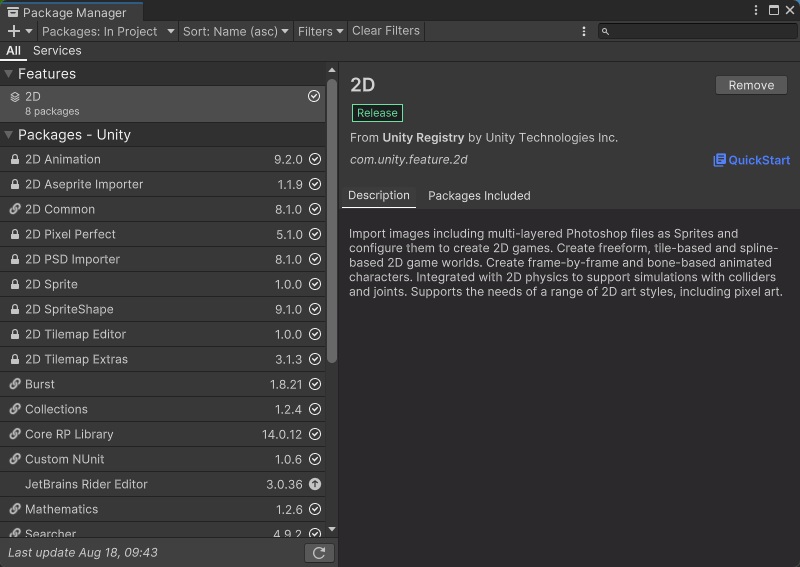Click the magnifier icon in the search field
The height and width of the screenshot is (567, 800).
tap(605, 32)
